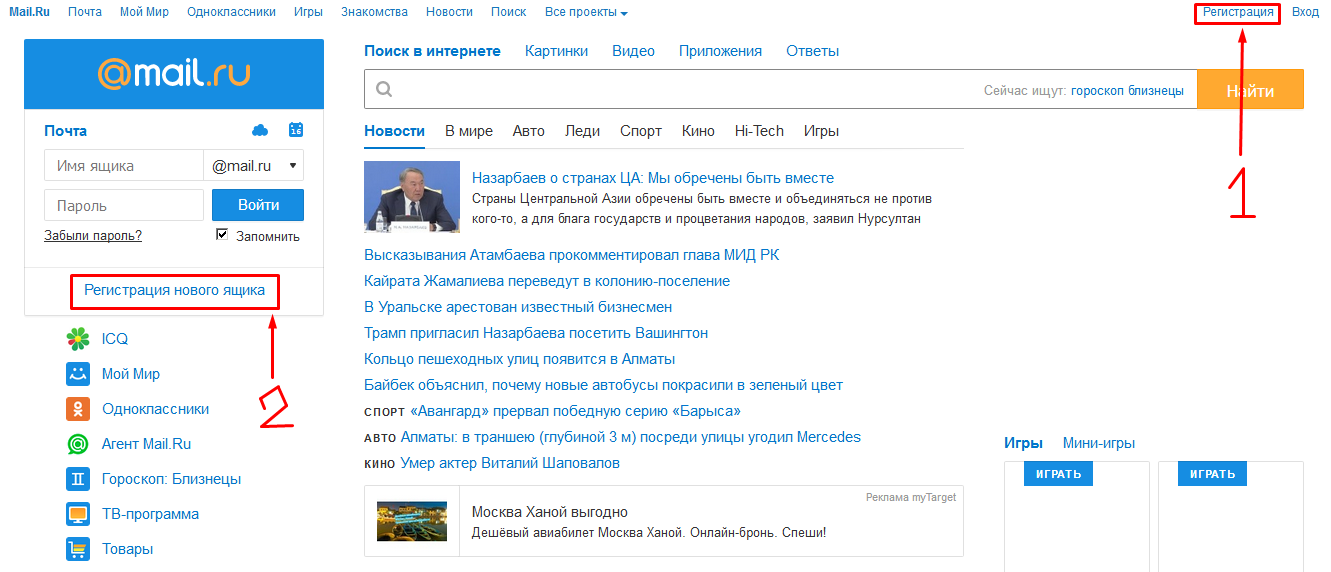Open Знакомства in top navigation
Image resolution: width=1331 pixels, height=572 pixels.
pos(374,12)
